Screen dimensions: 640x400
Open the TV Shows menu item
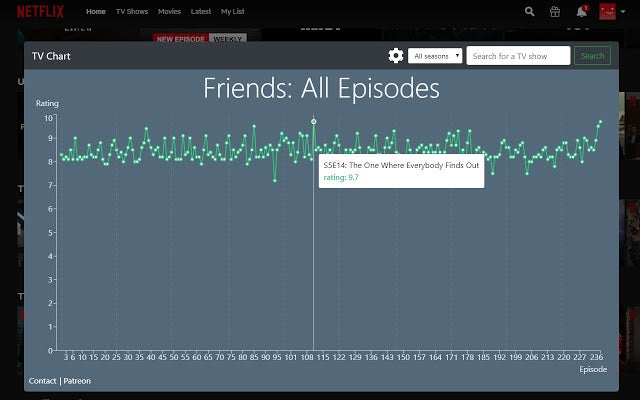[x=132, y=11]
